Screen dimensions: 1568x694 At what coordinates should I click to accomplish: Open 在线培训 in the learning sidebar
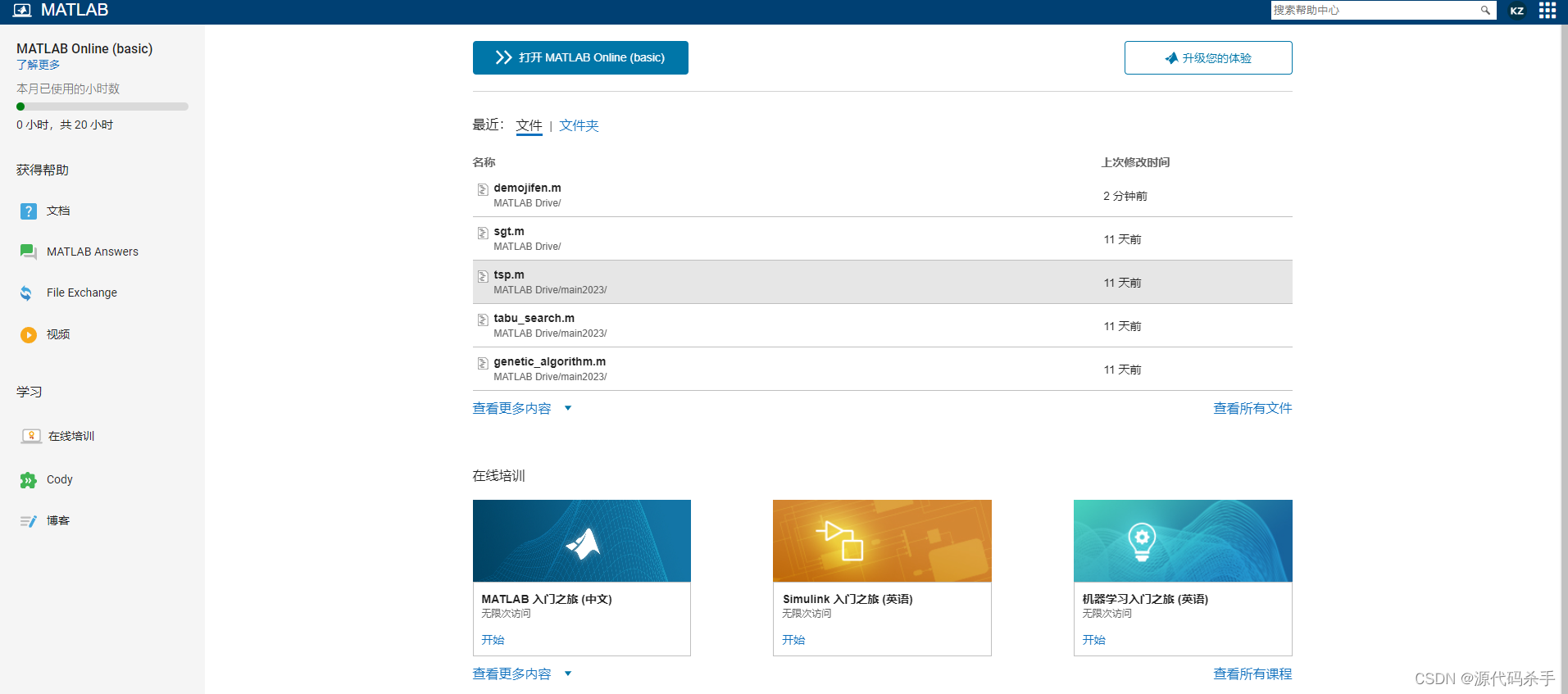(x=71, y=436)
